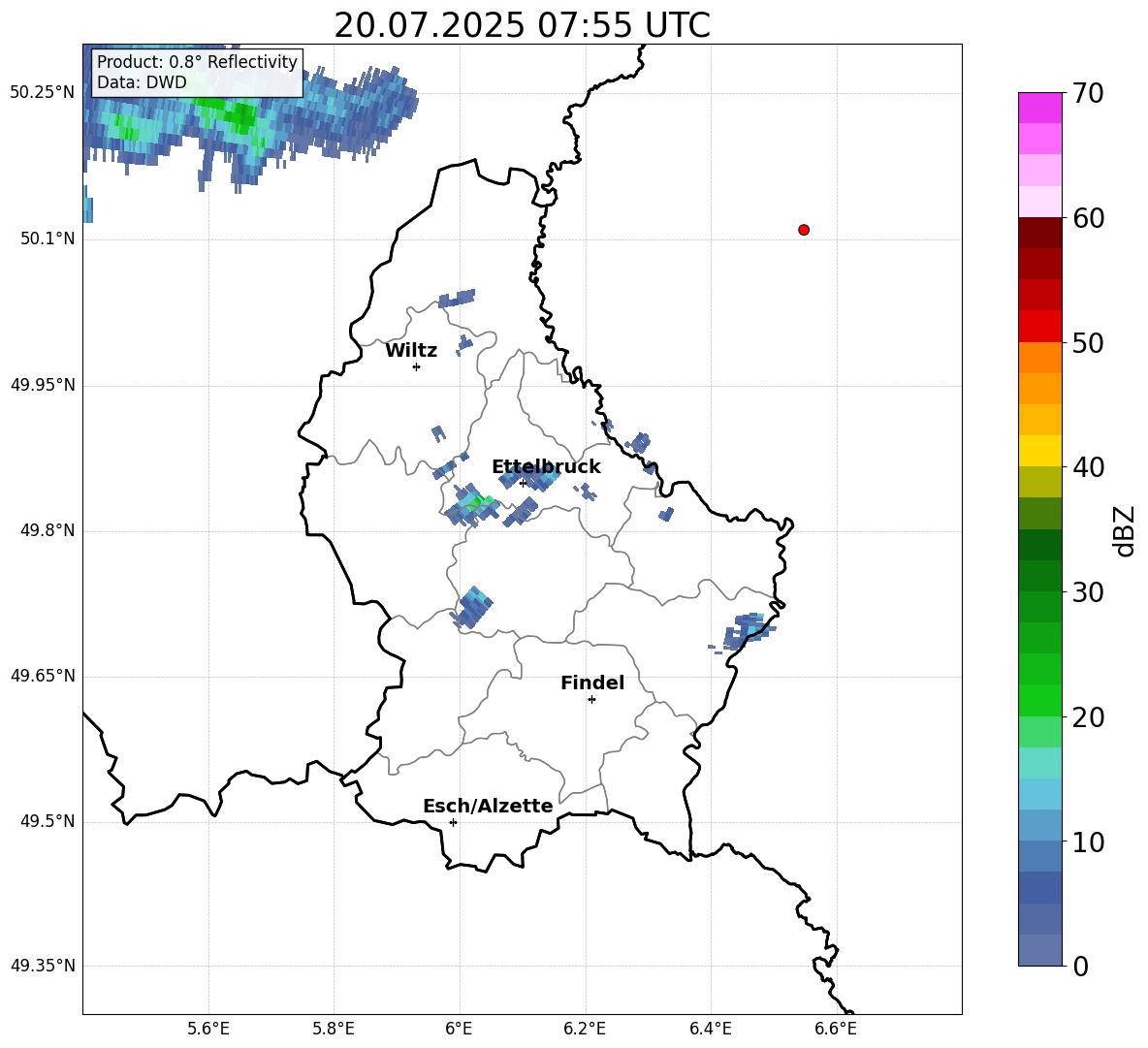Click the title 20.07.2025 07:55 UTC
The image size is (1148, 1048).
522,25
